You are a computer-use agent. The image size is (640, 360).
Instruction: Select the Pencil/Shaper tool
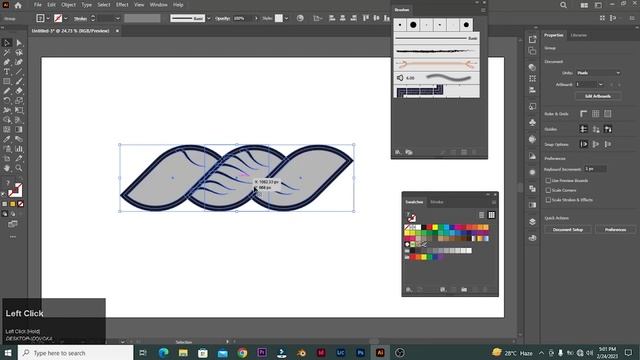click(x=7, y=91)
